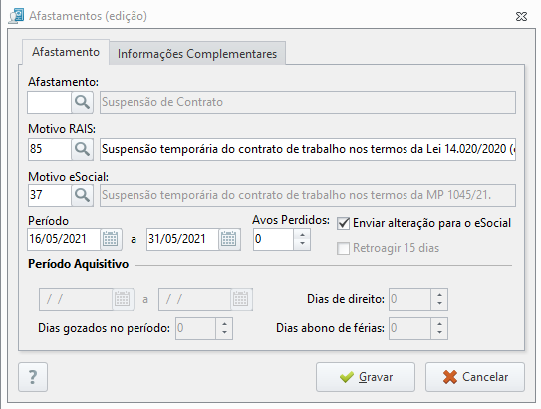The width and height of the screenshot is (541, 409).
Task: Click the Motivo RAIS search magnifier
Action: click(x=82, y=149)
